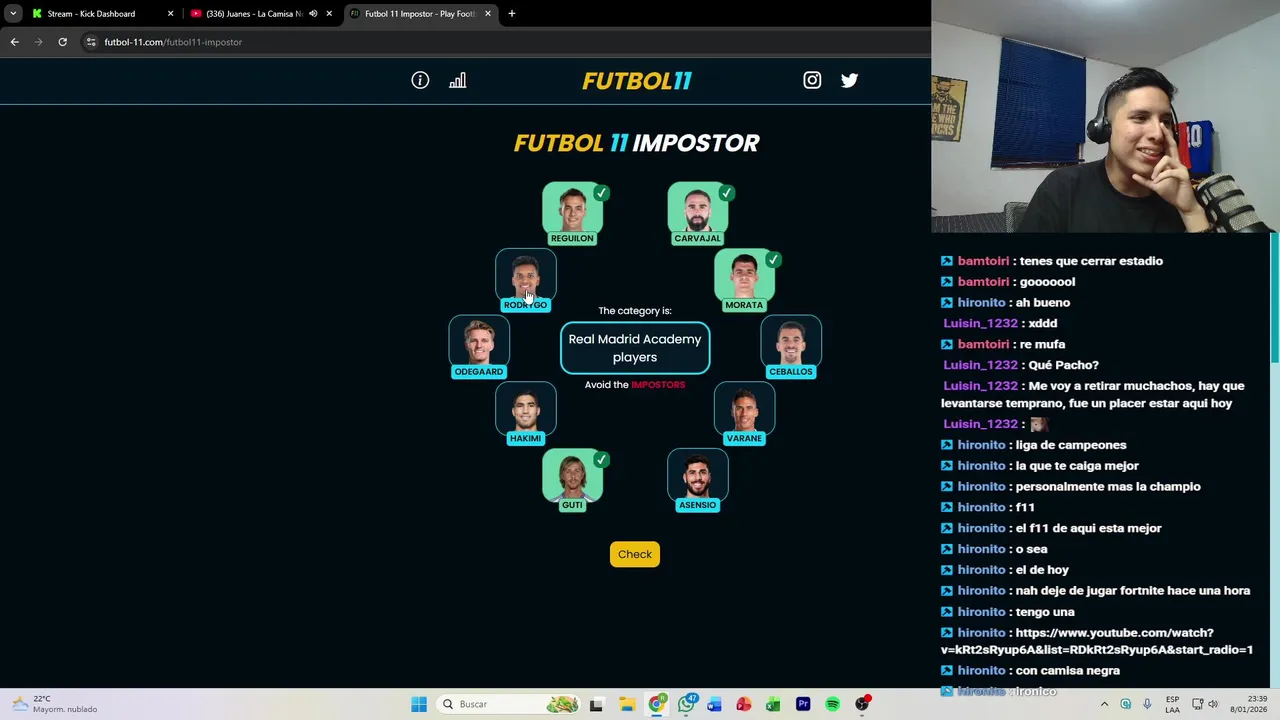
Task: Open Google Chrome from taskbar
Action: [656, 704]
